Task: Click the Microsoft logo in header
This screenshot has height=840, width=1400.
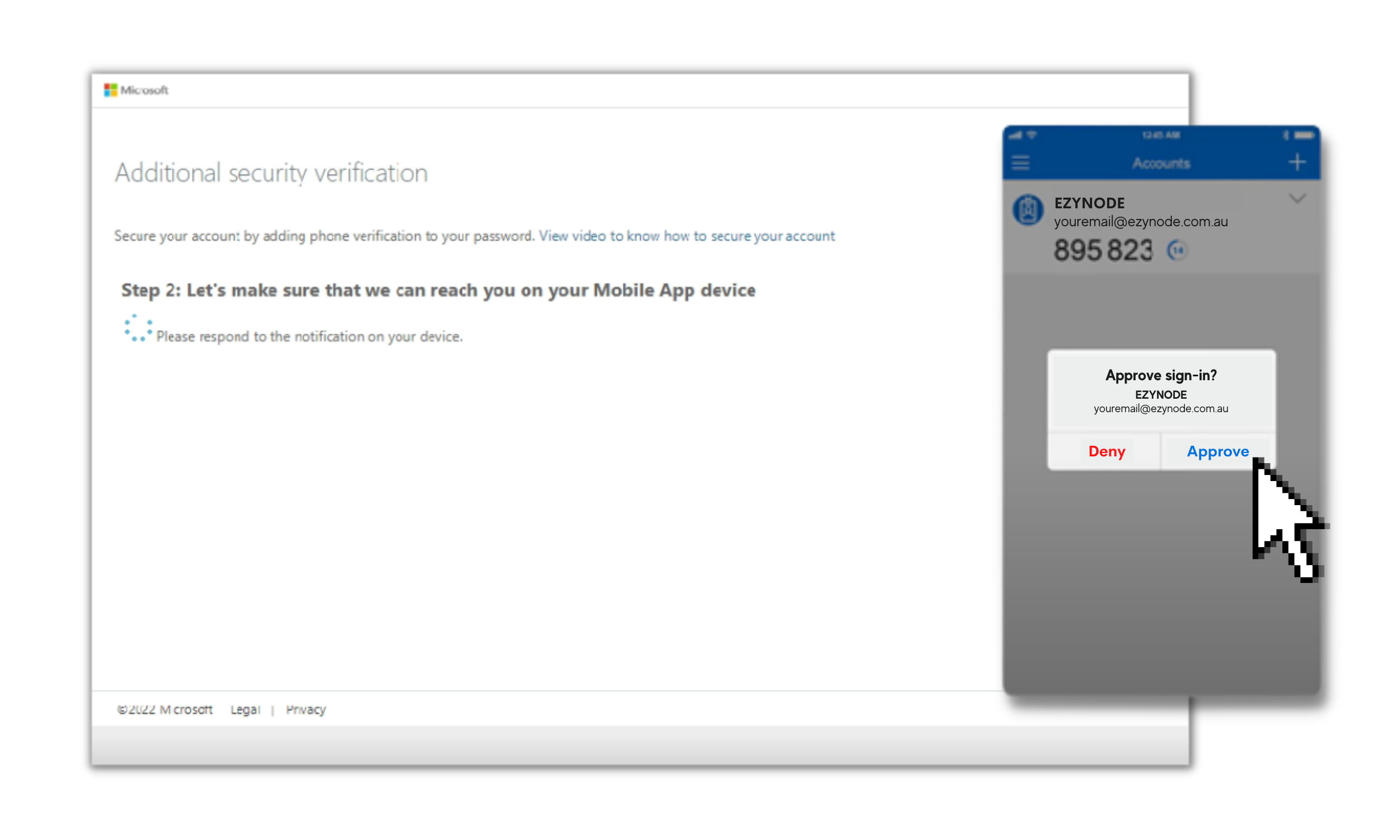Action: [x=136, y=90]
